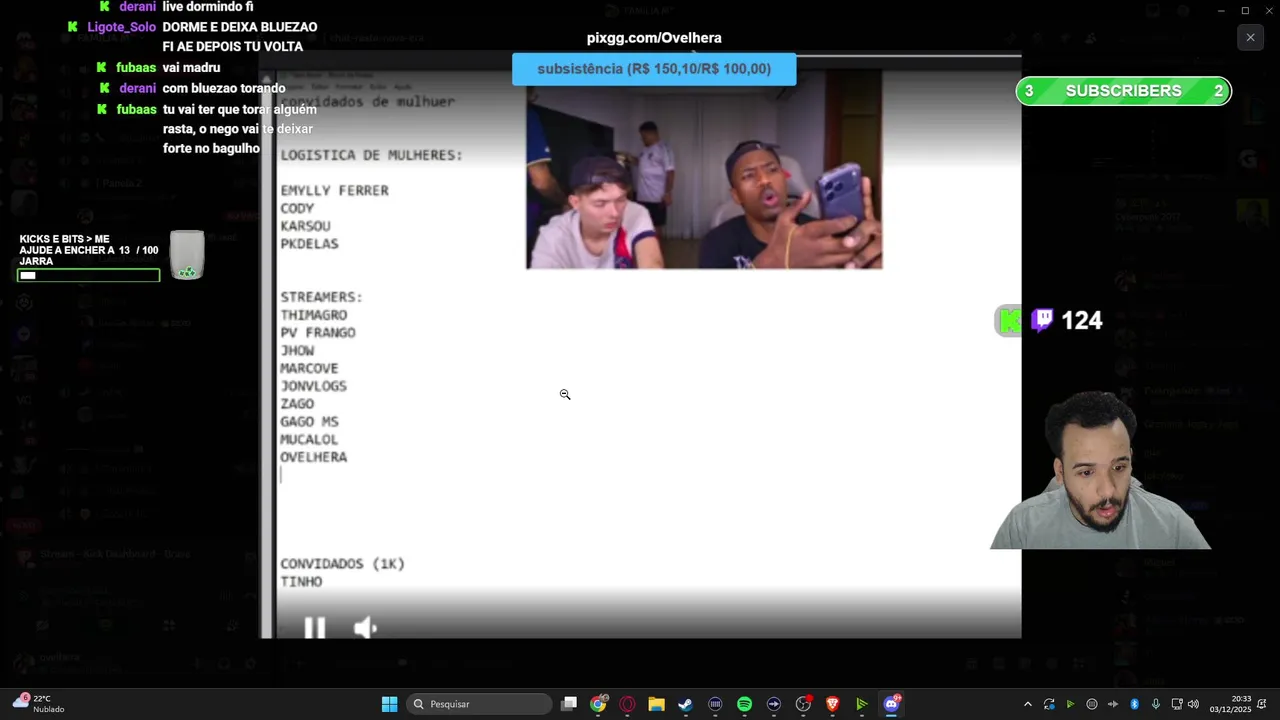
Task: Open the Windows Start menu
Action: 389,704
